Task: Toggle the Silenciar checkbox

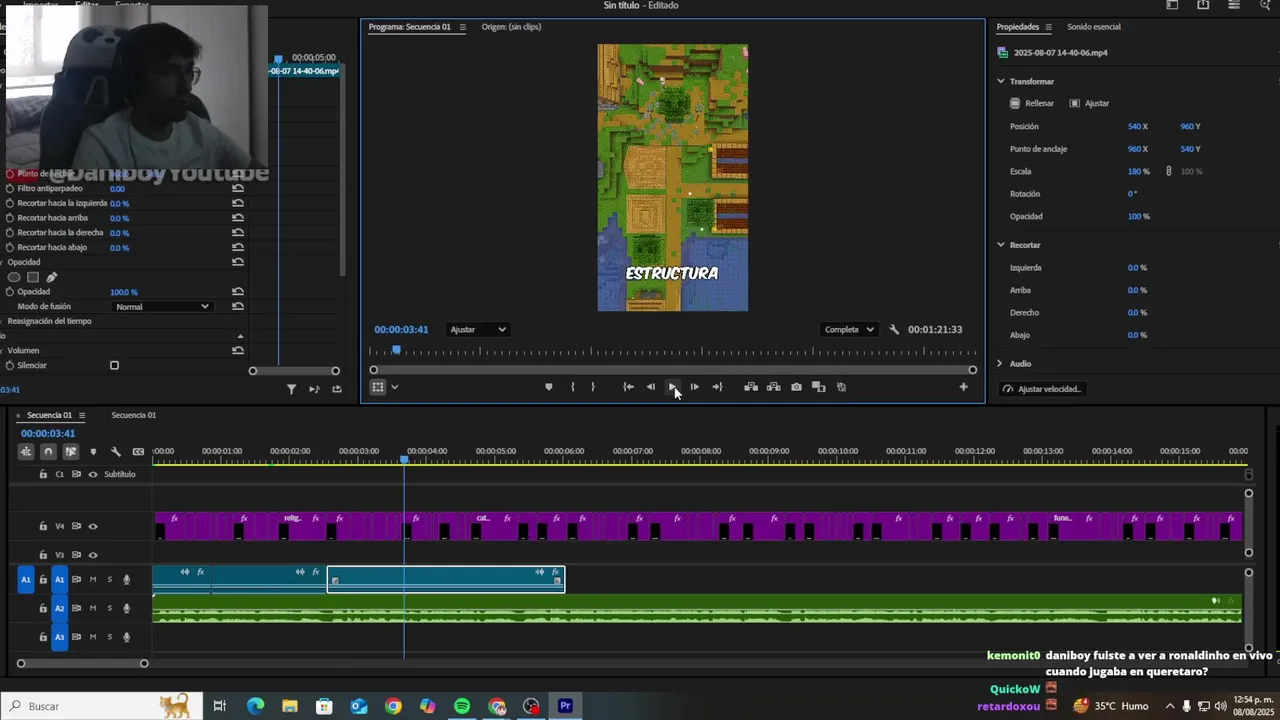Action: point(114,365)
